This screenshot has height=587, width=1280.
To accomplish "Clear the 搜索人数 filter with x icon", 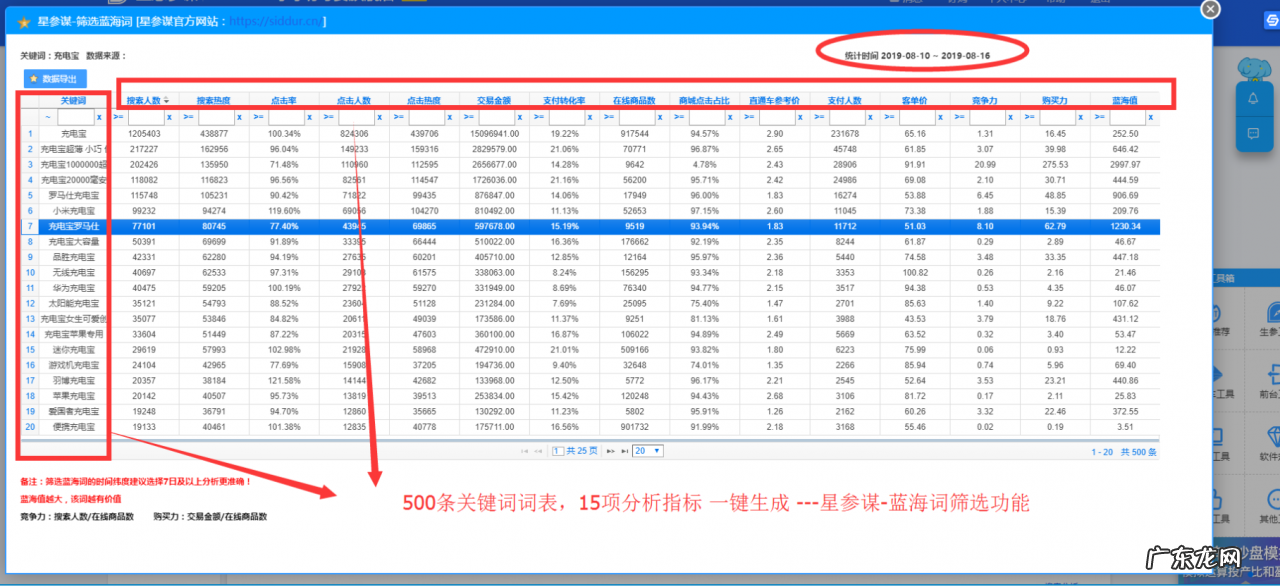I will pos(169,117).
